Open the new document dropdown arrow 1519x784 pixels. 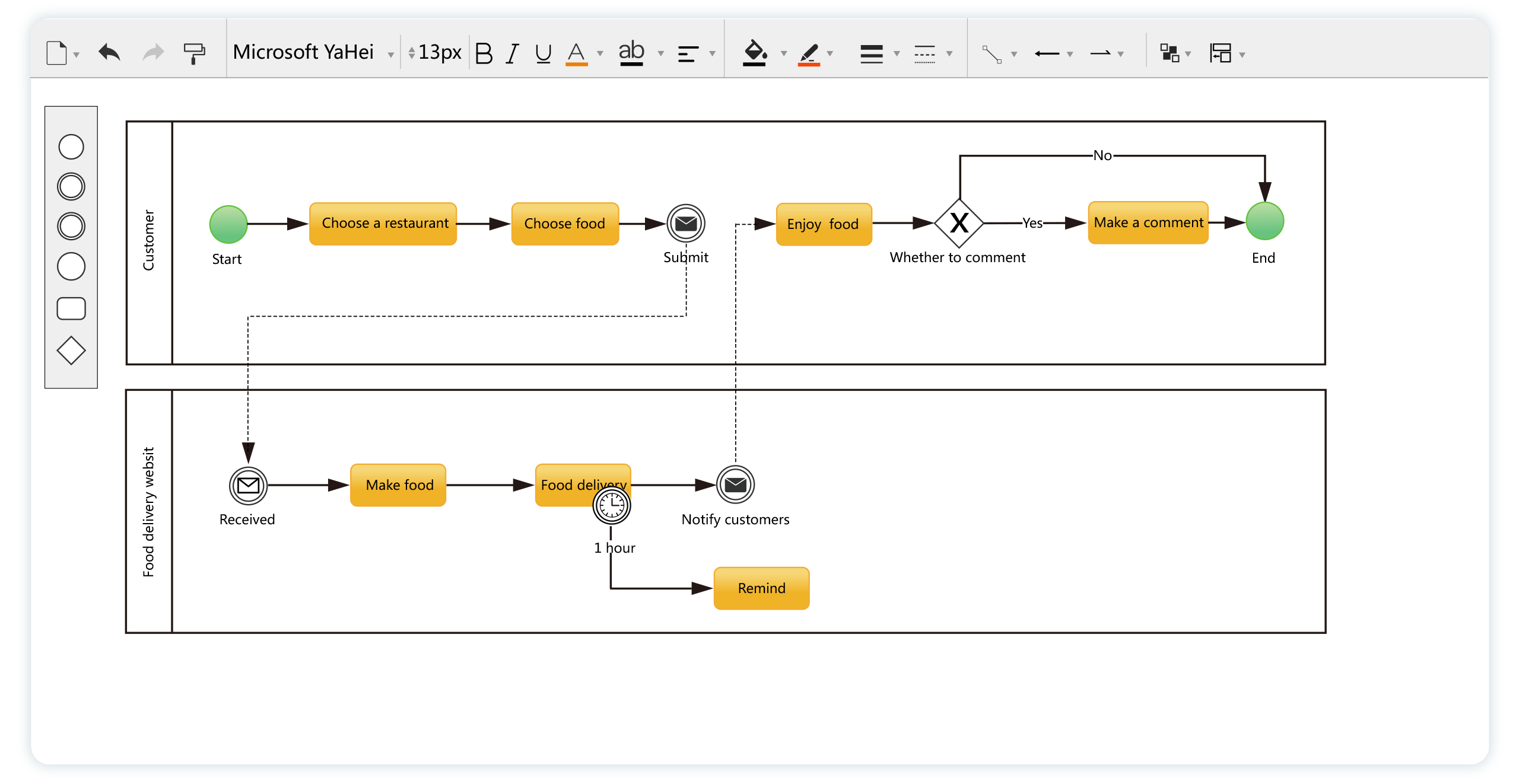coord(77,55)
